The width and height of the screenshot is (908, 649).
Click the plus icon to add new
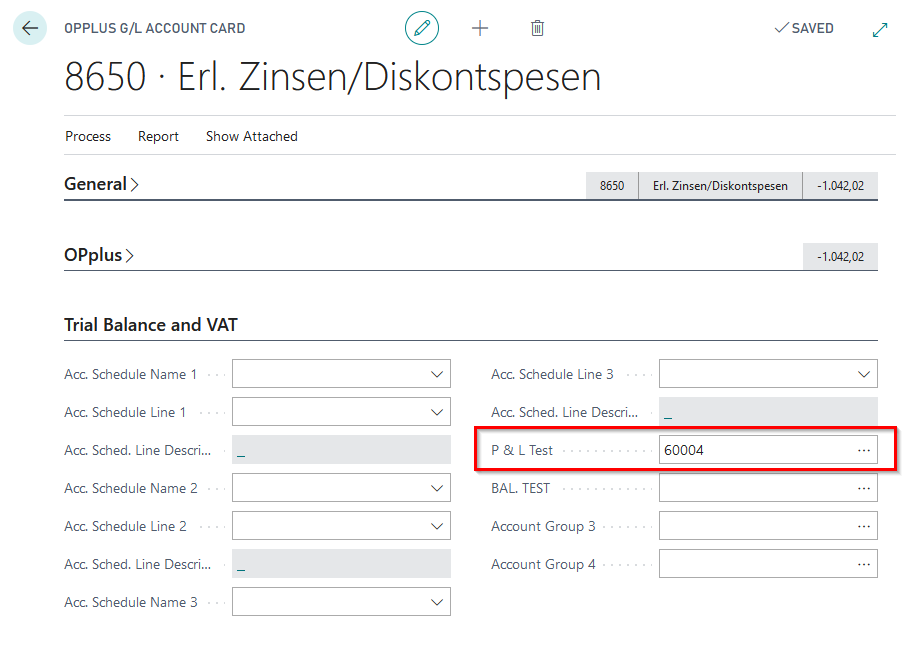coord(480,29)
